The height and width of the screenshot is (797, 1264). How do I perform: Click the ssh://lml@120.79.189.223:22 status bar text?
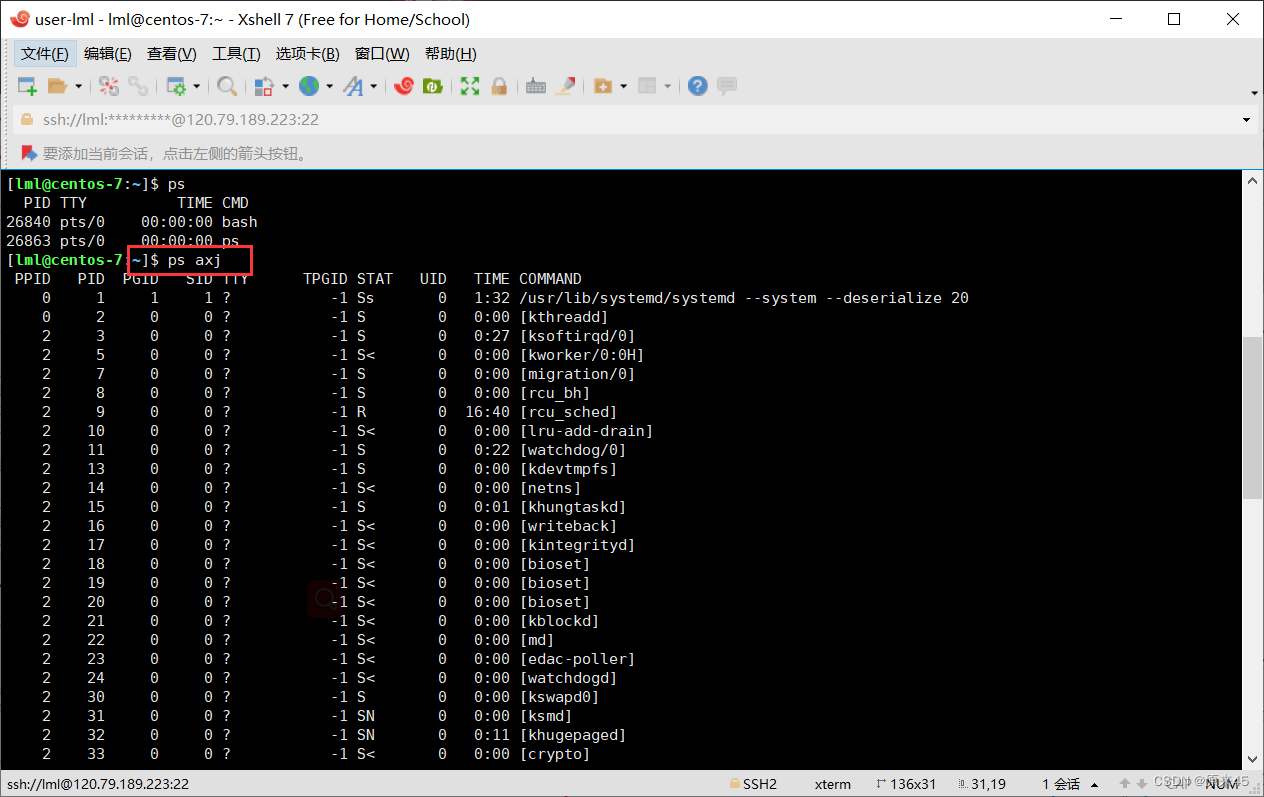(x=98, y=784)
